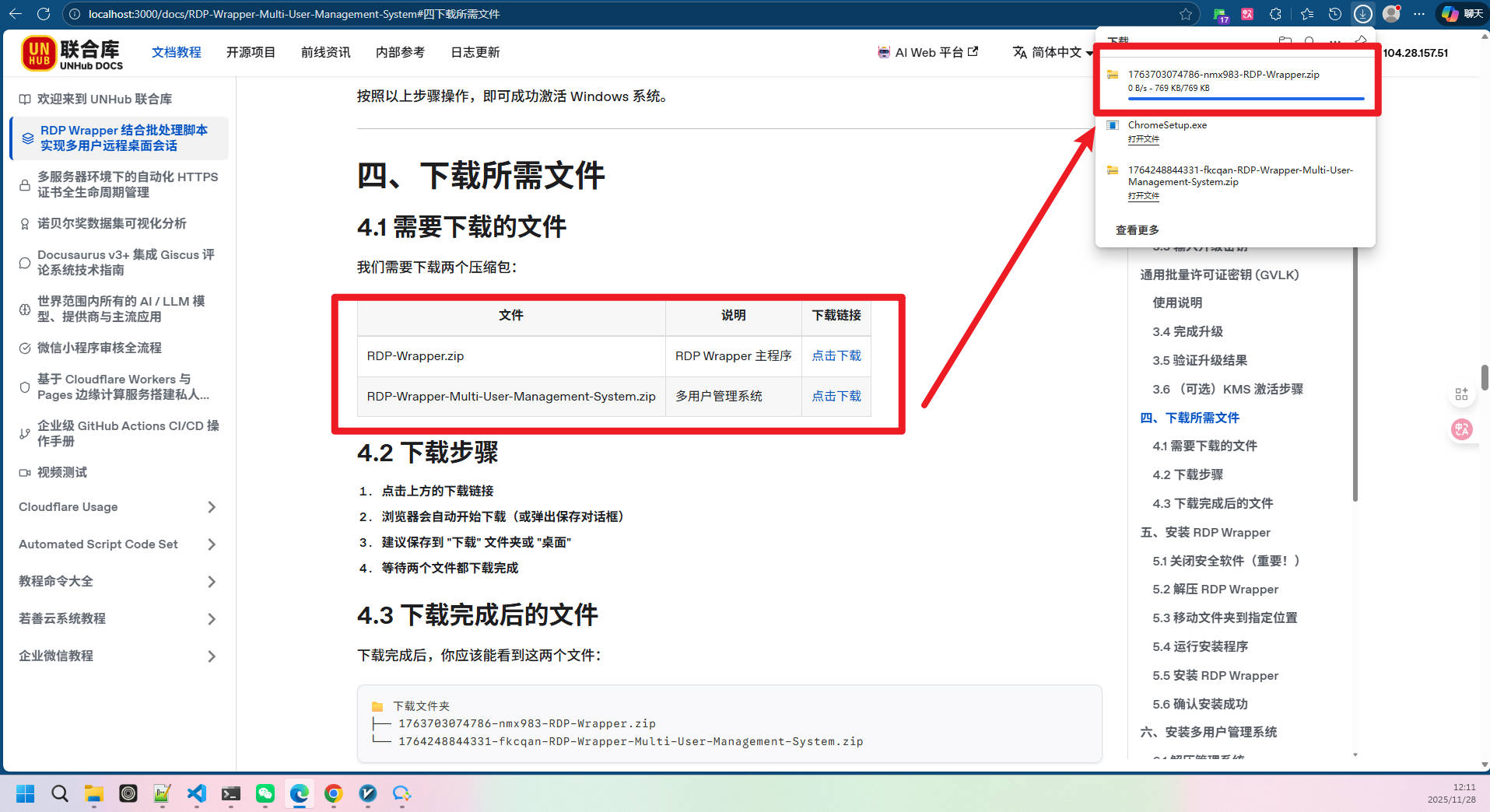
Task: Open File Explorer from taskbar
Action: click(94, 793)
